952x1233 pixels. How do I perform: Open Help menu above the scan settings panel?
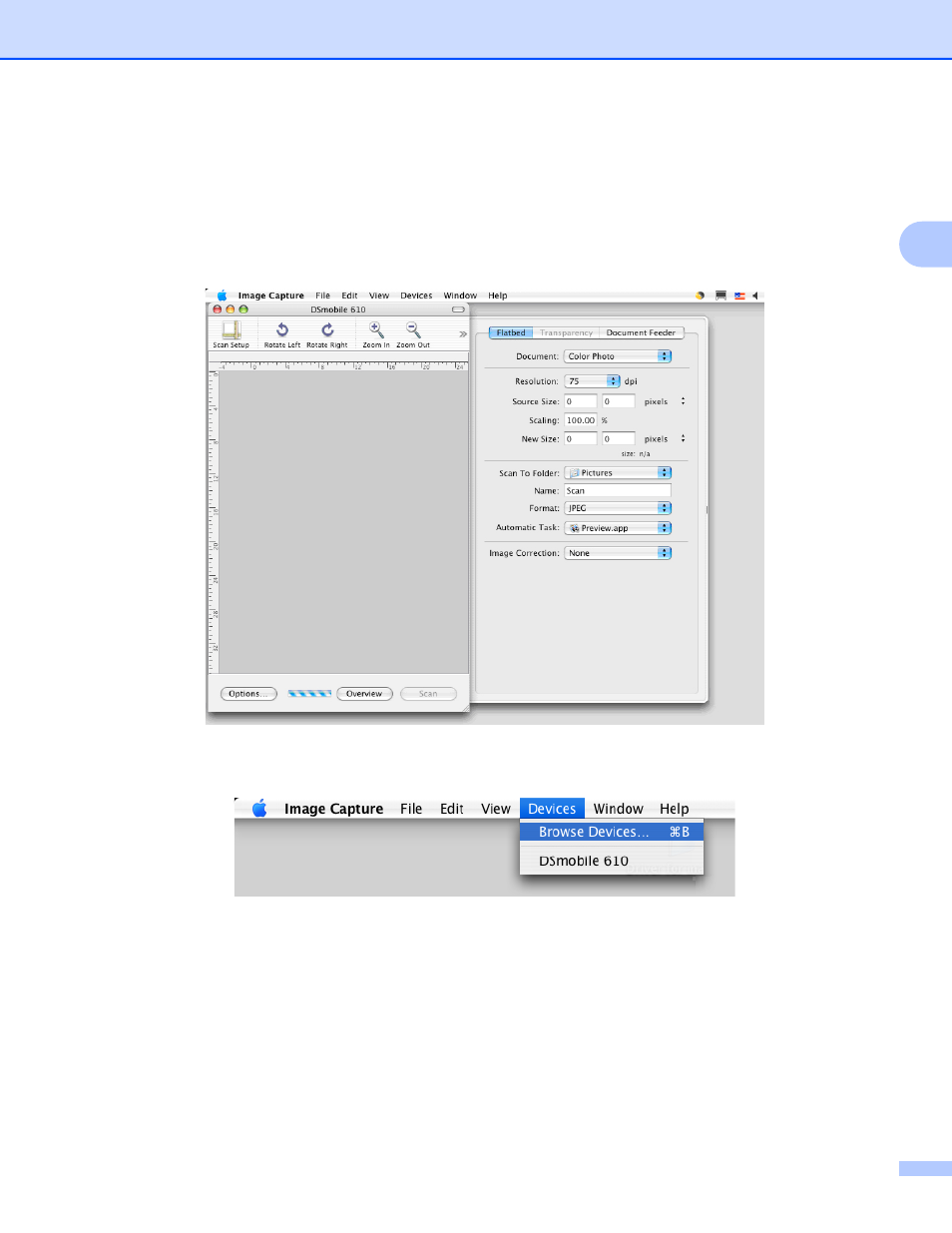497,296
